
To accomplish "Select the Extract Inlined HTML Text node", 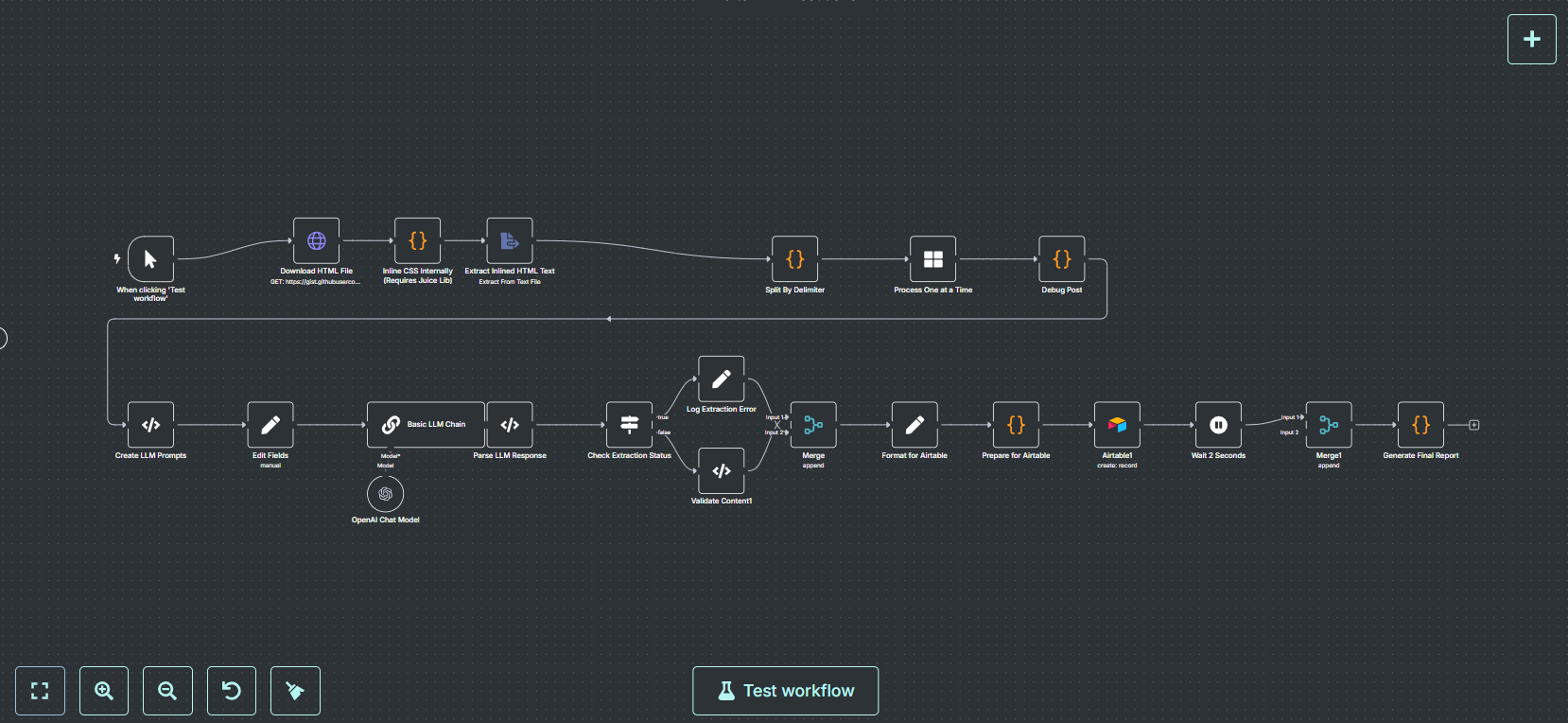I will (x=510, y=240).
